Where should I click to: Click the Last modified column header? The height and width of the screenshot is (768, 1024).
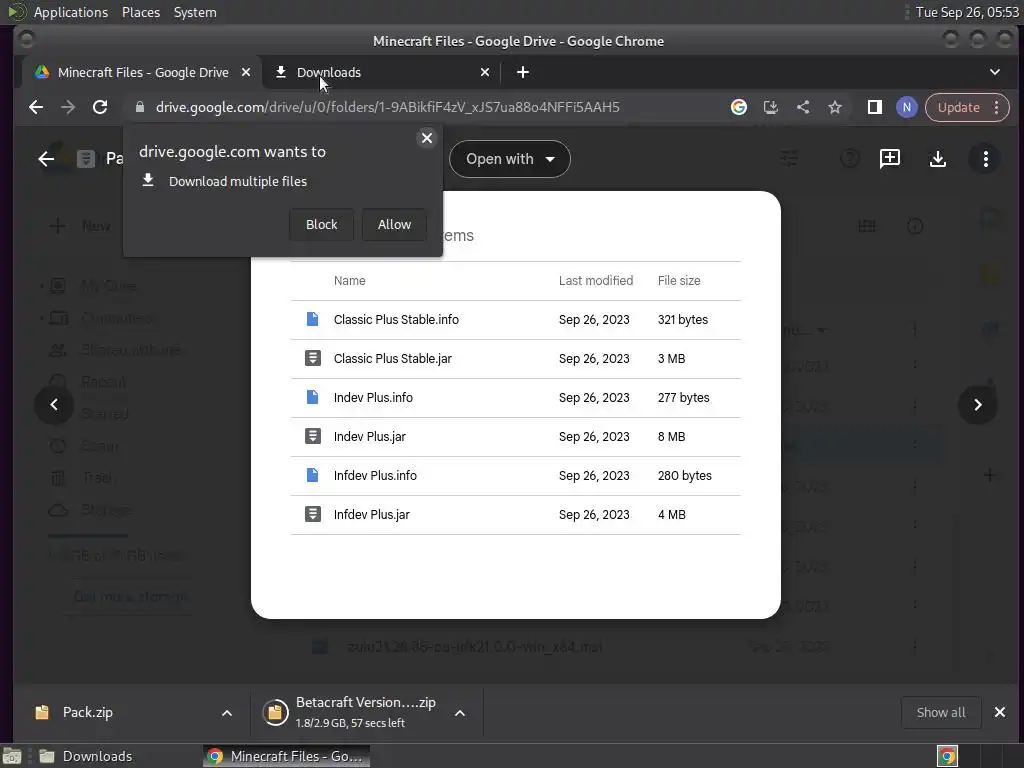(x=596, y=281)
